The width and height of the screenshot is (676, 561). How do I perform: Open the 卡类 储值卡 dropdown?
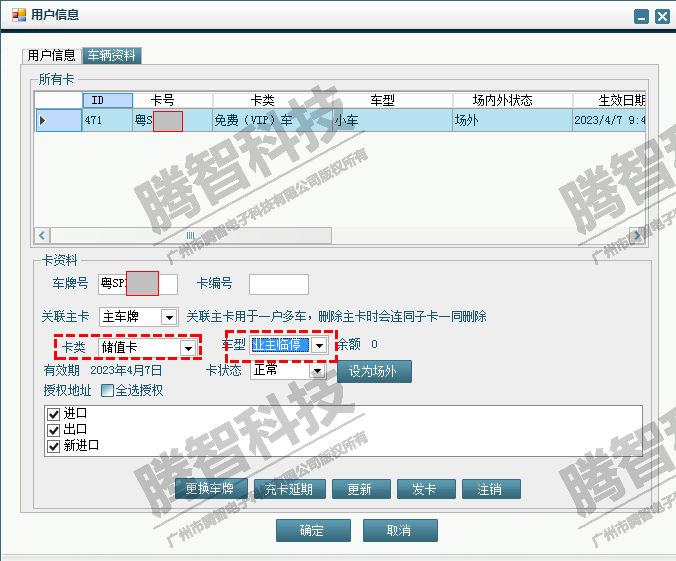[x=187, y=347]
